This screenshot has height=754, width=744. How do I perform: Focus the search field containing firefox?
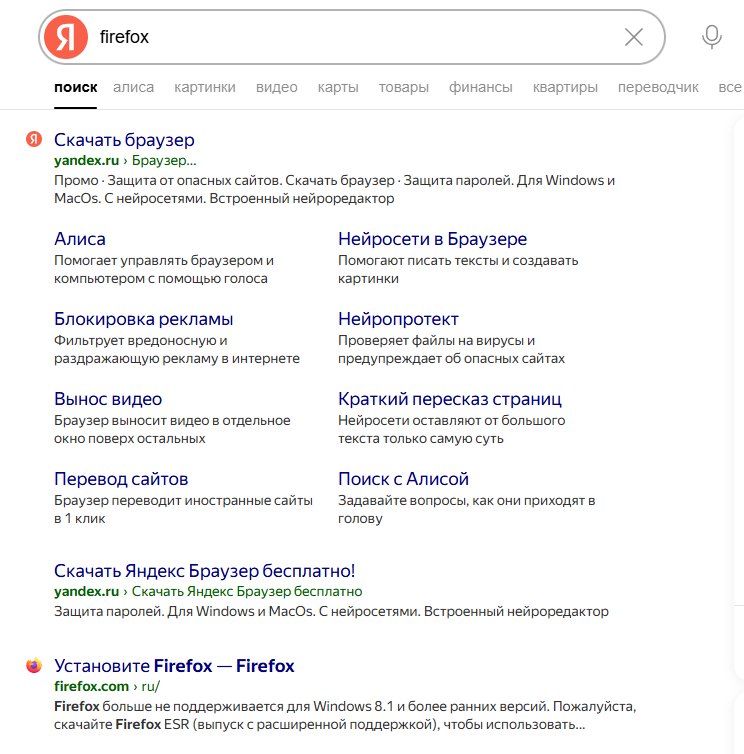[x=350, y=37]
